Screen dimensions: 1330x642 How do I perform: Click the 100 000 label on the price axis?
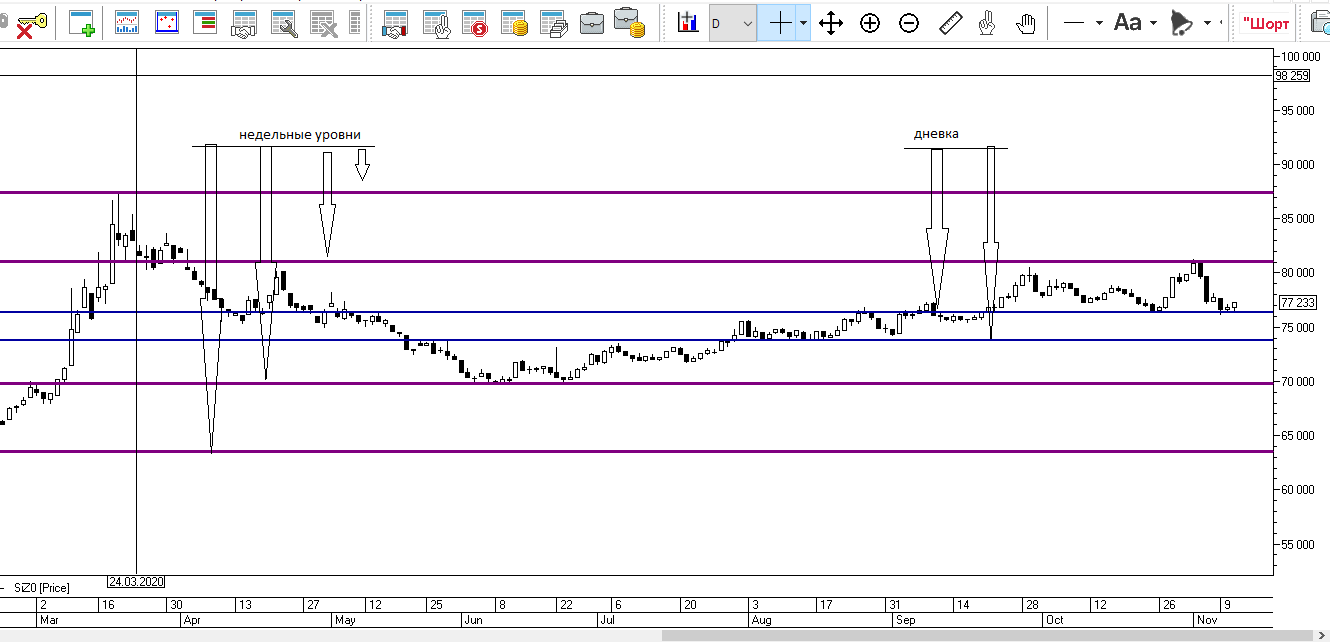(1301, 56)
